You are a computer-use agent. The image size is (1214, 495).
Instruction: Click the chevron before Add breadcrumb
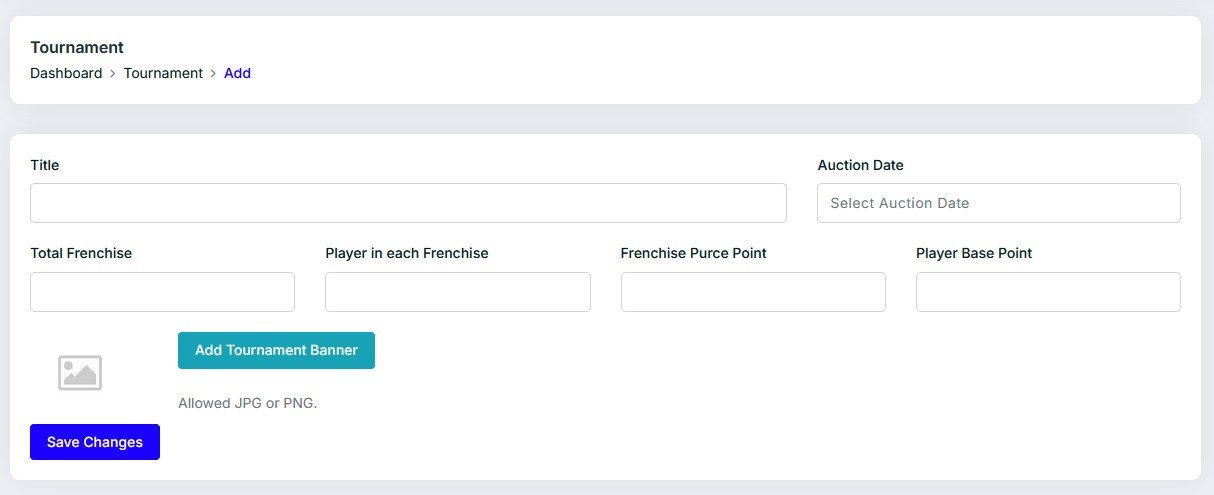point(213,74)
